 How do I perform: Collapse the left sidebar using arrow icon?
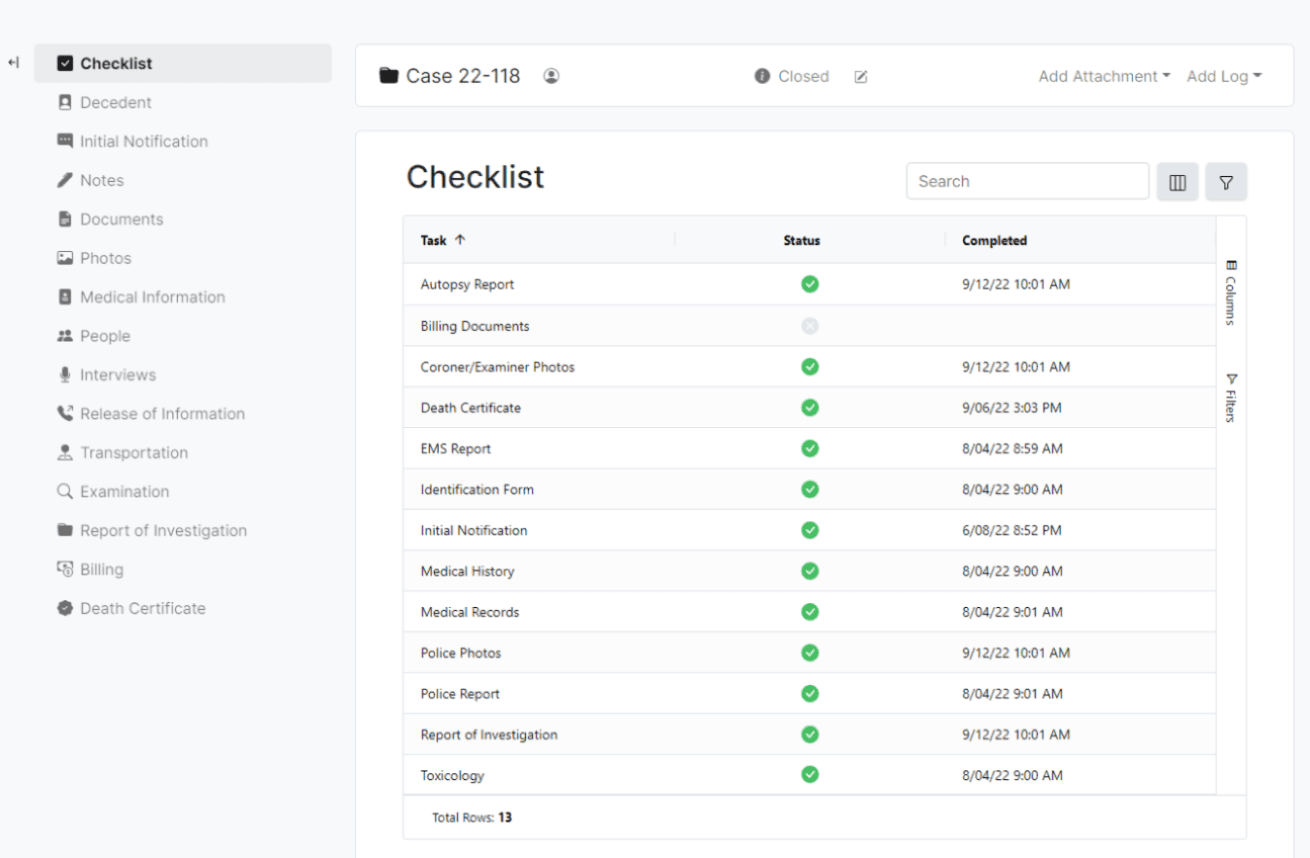click(13, 63)
